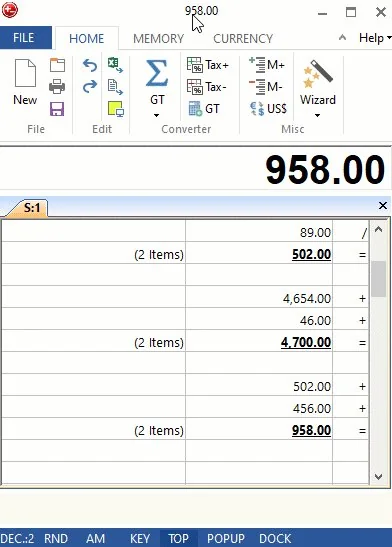392x547 pixels.
Task: Switch to the HOME tab
Action: point(86,38)
